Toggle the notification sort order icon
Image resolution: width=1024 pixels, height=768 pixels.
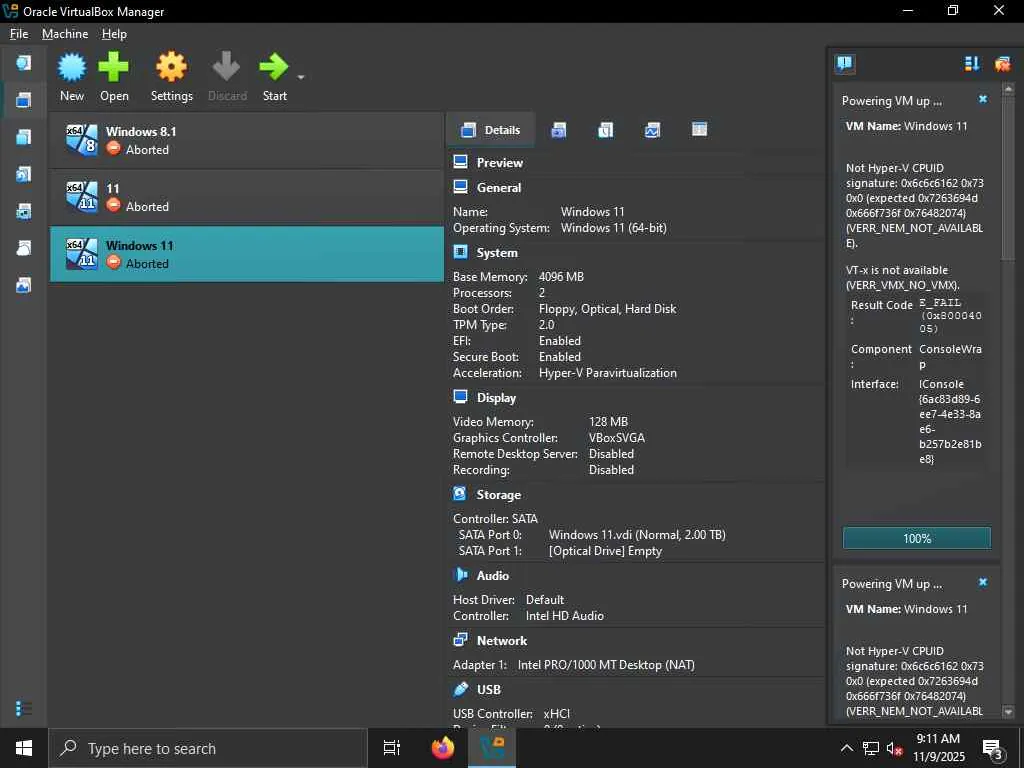click(x=972, y=63)
